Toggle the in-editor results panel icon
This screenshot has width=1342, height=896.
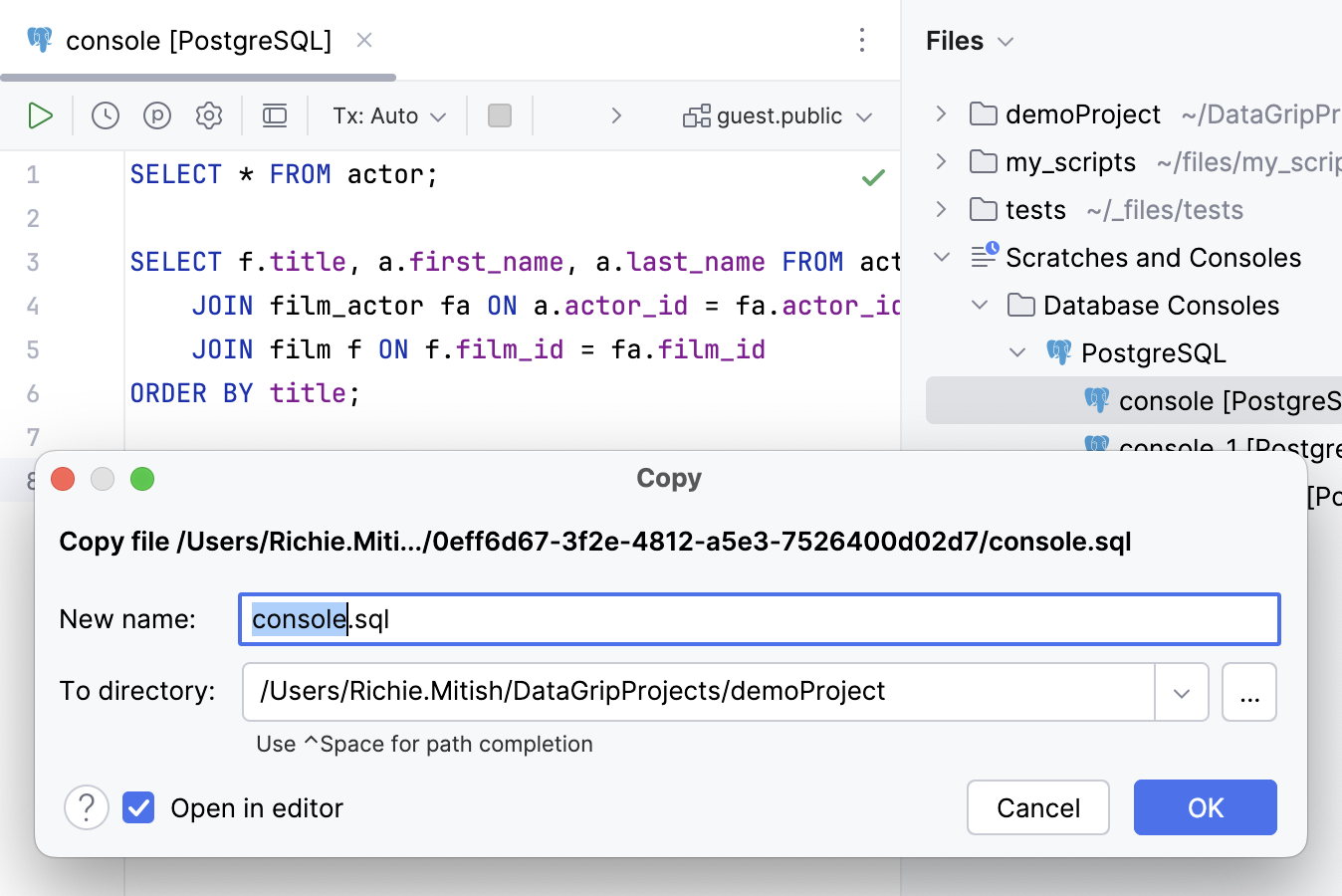[275, 115]
